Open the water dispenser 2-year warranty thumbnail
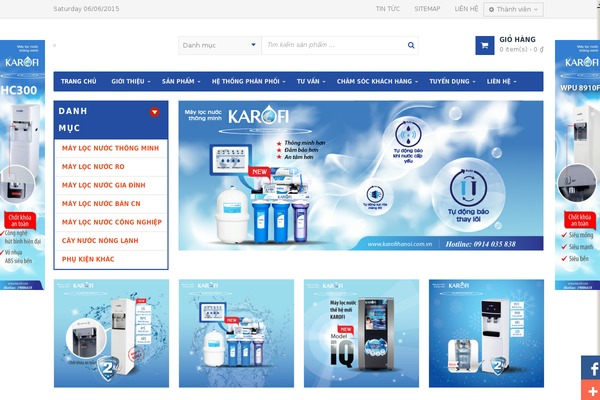 coord(111,333)
